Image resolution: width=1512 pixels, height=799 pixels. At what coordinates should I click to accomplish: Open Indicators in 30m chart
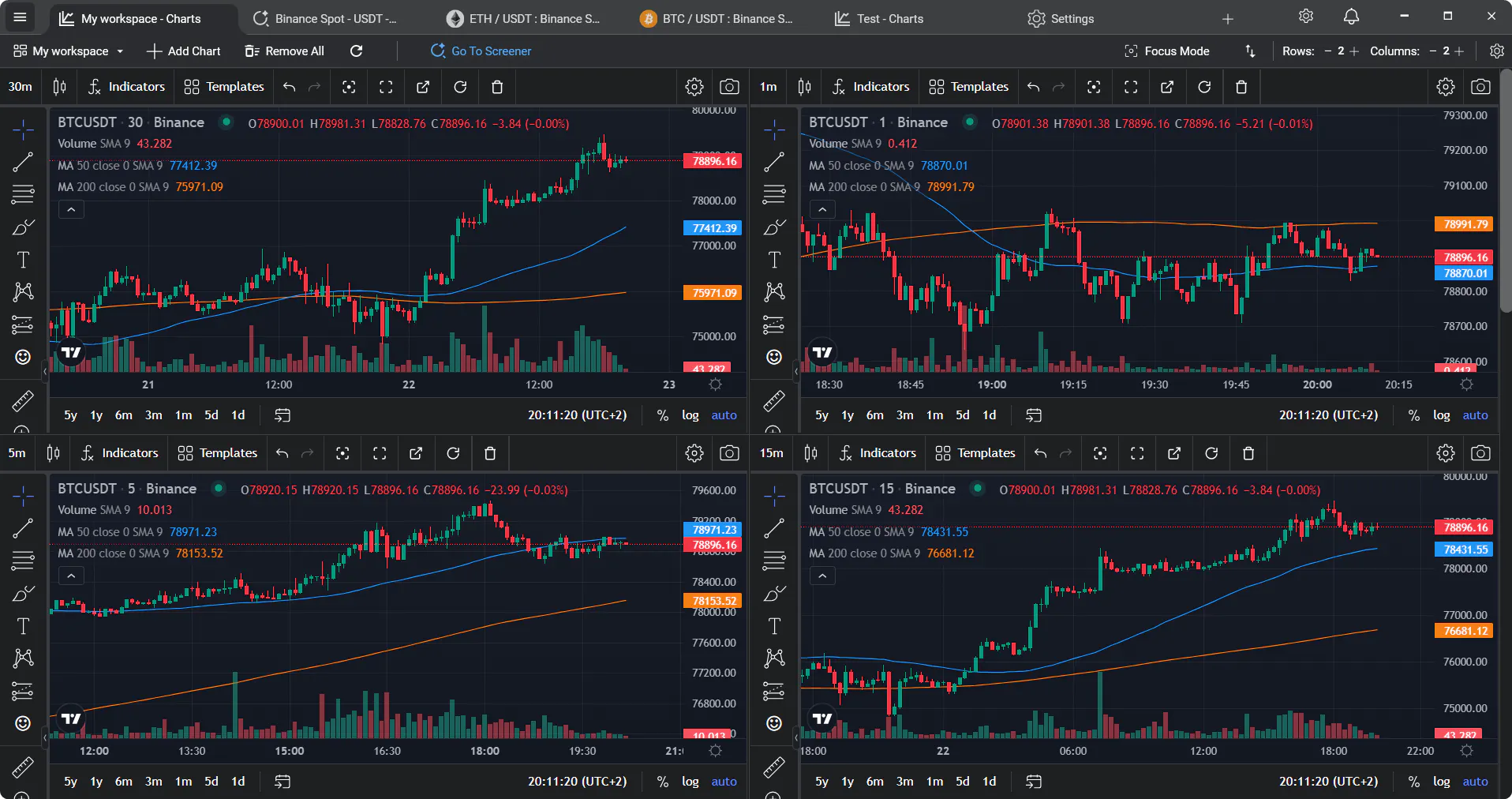127,87
